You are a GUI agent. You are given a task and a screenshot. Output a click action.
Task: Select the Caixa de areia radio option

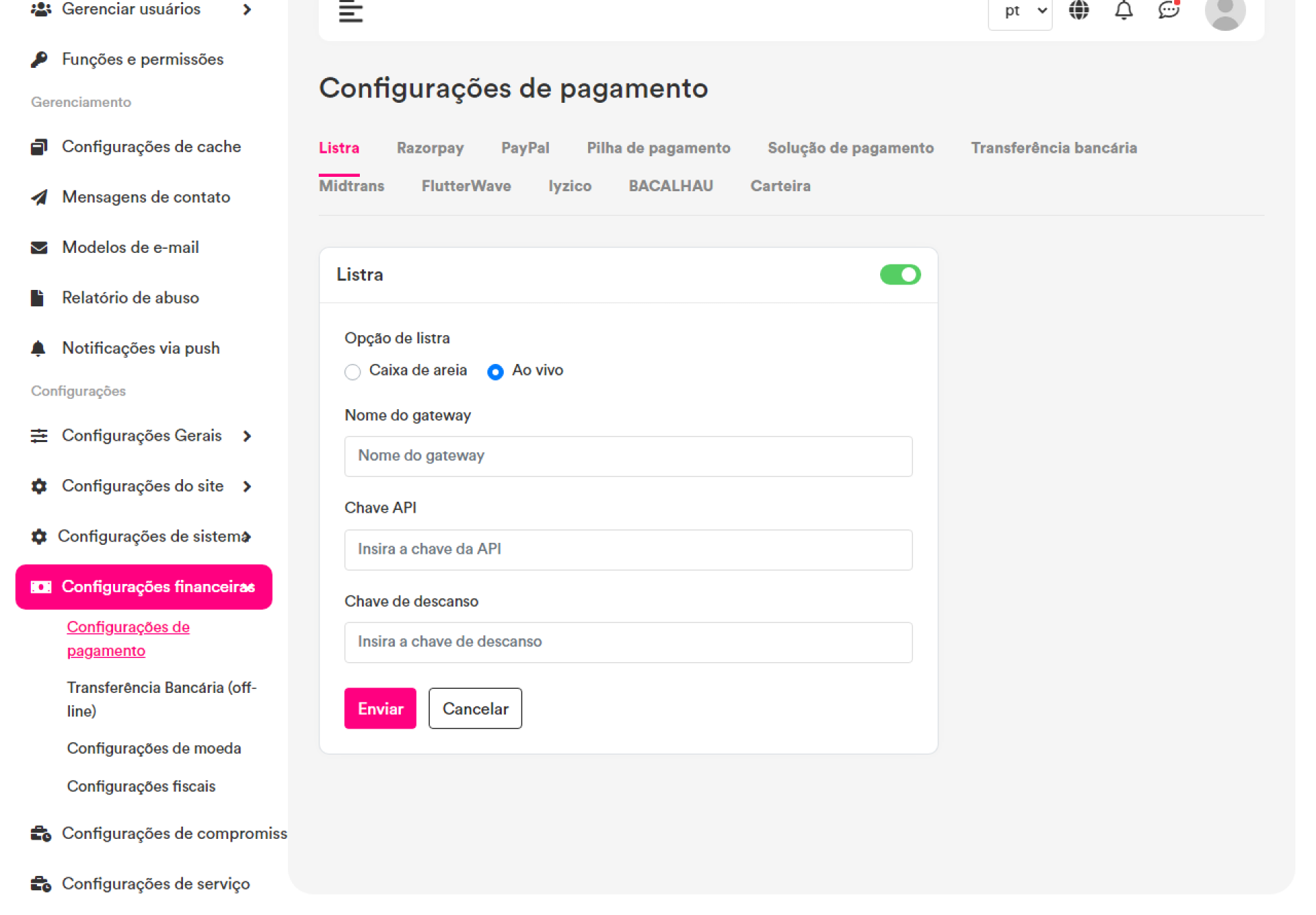click(352, 371)
